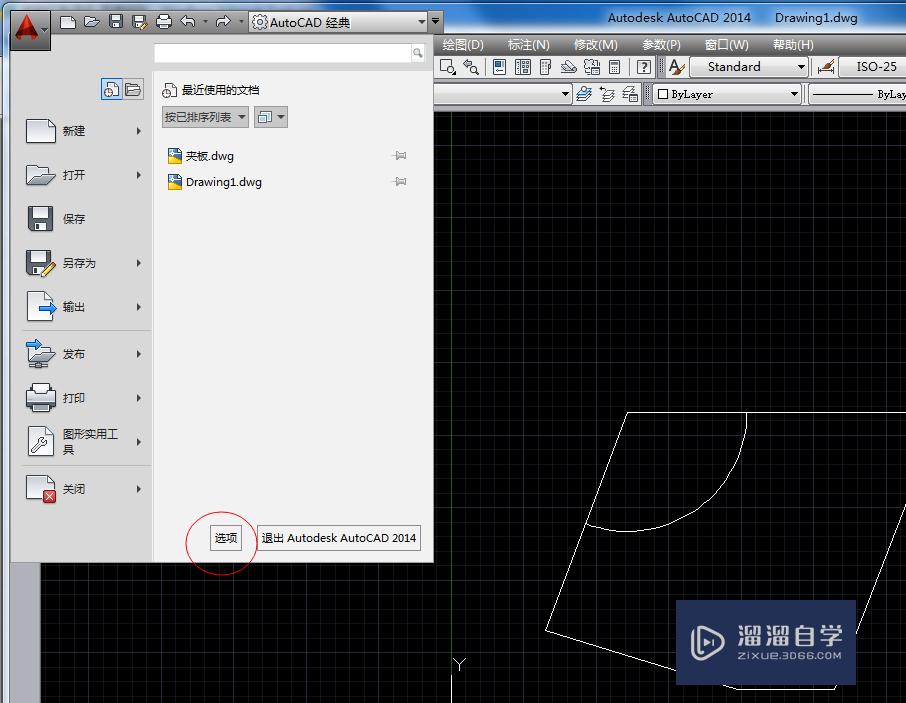Image resolution: width=906 pixels, height=703 pixels.
Task: Click the Save icon in quick access toolbar
Action: tap(116, 22)
